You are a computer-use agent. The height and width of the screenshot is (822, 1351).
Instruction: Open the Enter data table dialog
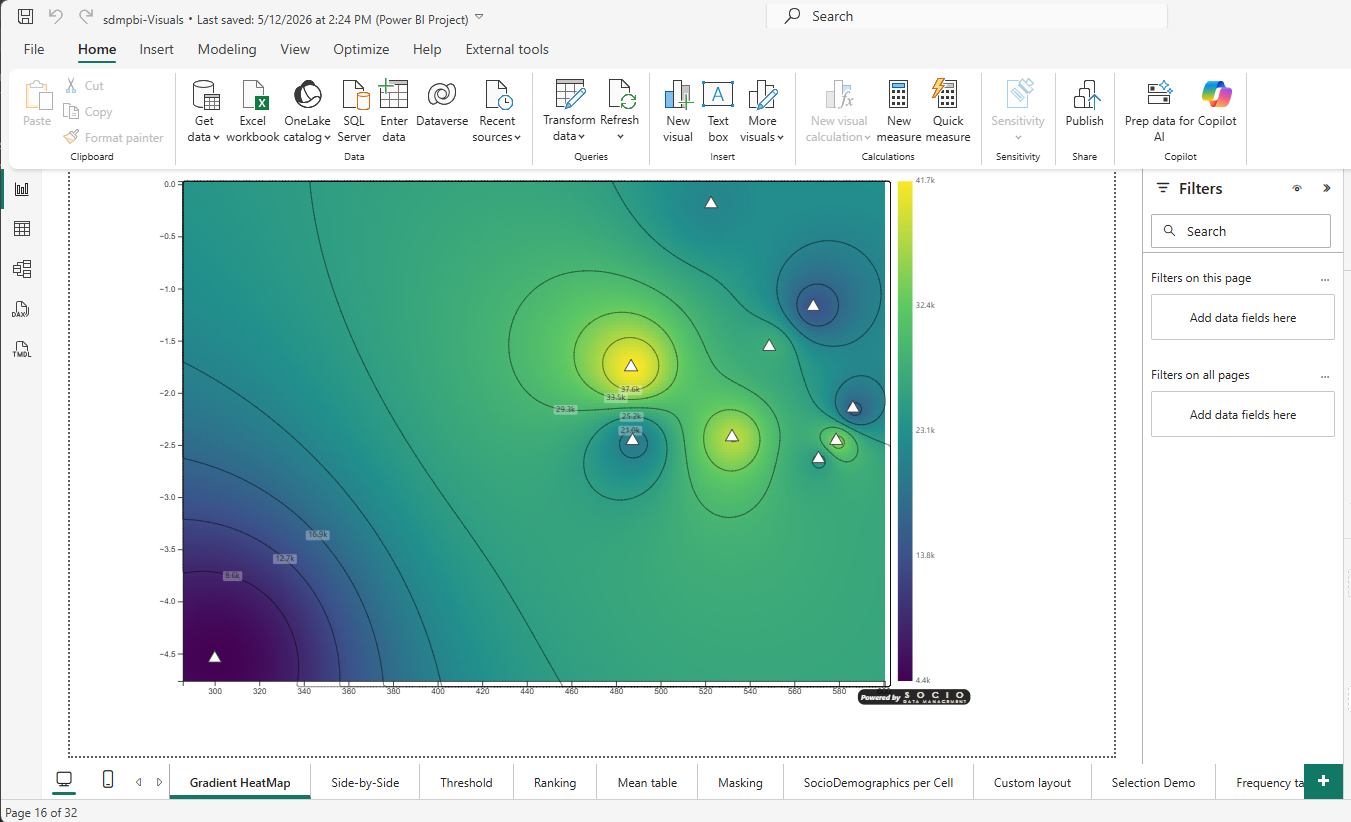[x=394, y=111]
